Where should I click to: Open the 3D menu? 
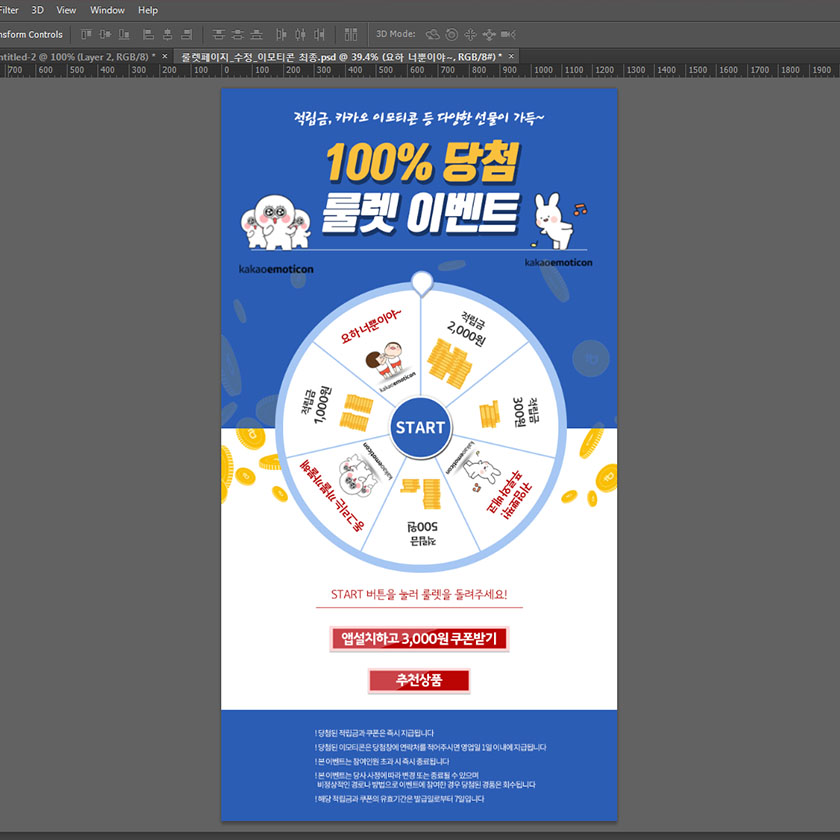(x=38, y=10)
